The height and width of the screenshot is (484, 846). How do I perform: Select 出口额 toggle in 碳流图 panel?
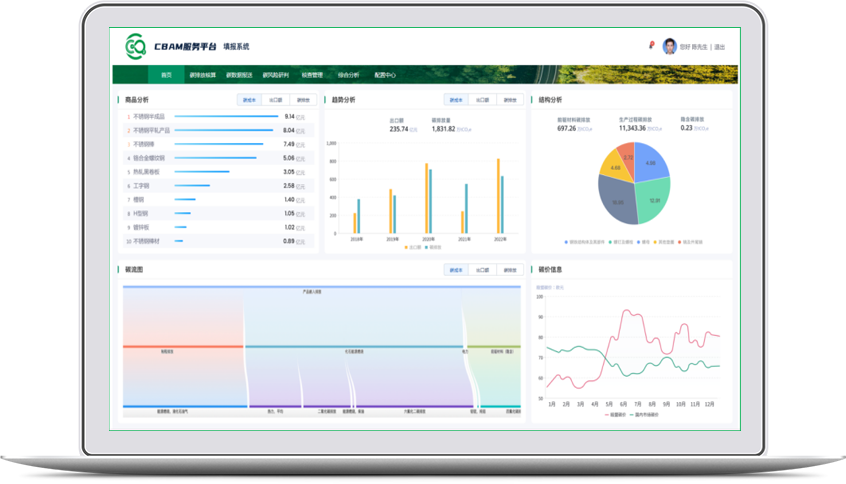(x=483, y=270)
